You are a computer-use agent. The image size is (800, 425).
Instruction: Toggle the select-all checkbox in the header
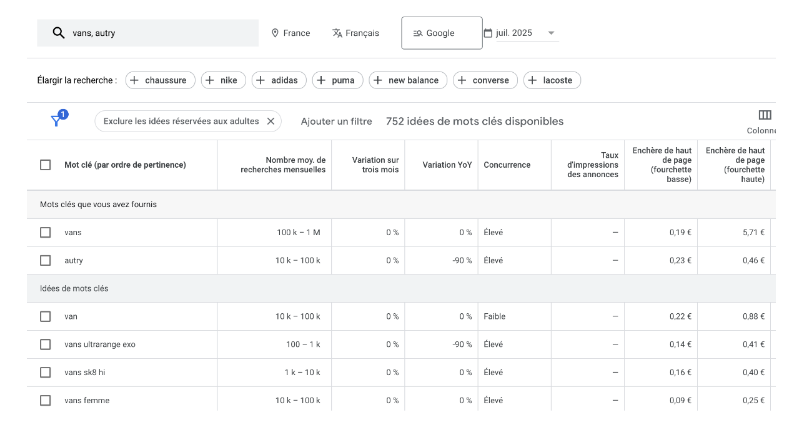[x=45, y=165]
